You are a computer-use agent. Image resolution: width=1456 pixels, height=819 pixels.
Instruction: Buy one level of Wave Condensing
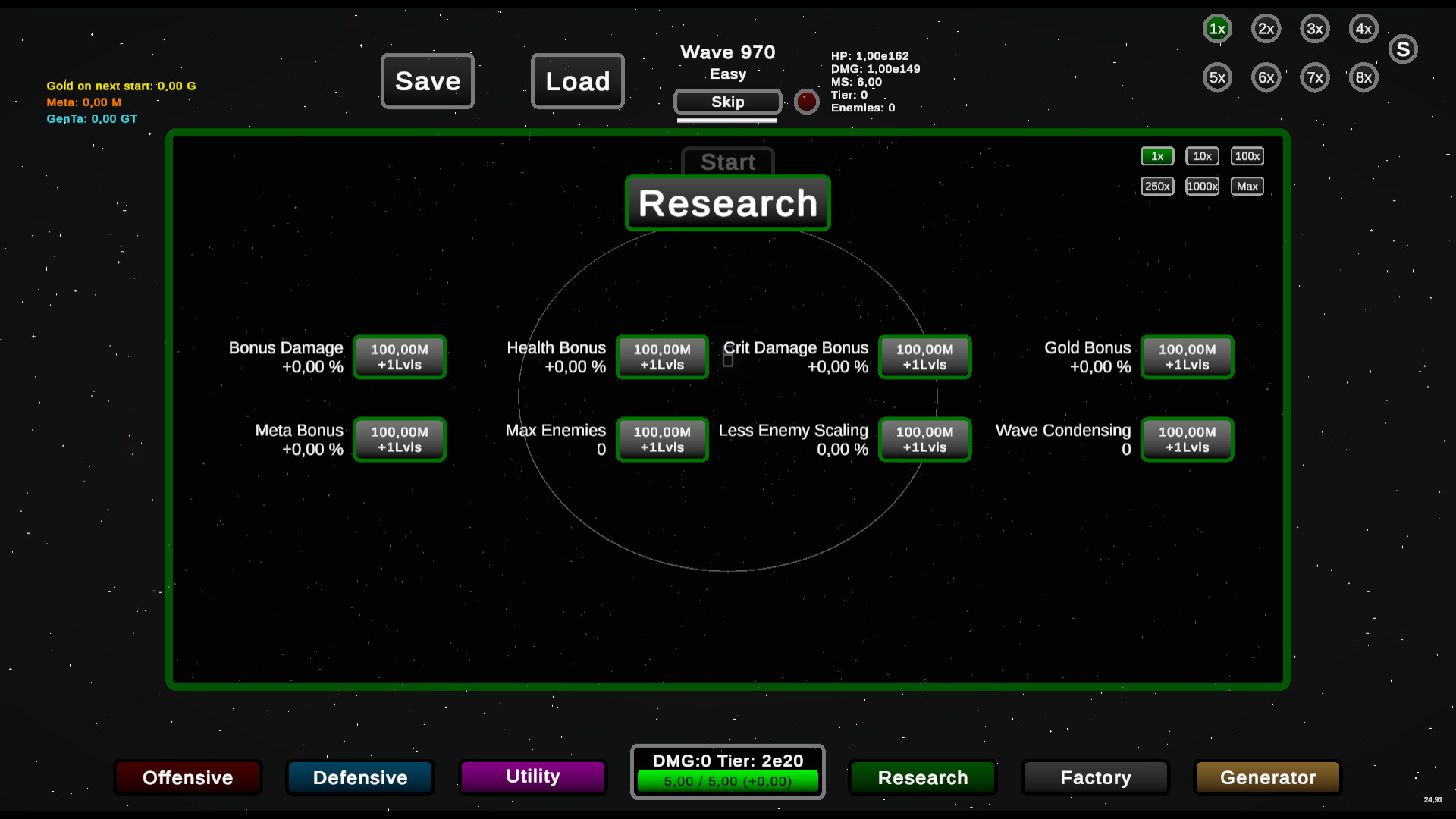[x=1187, y=439]
